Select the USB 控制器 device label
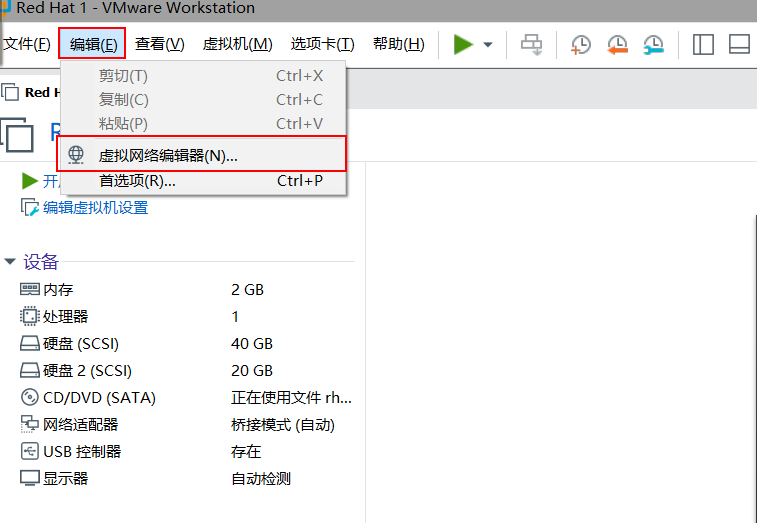The width and height of the screenshot is (757, 523). [82, 452]
